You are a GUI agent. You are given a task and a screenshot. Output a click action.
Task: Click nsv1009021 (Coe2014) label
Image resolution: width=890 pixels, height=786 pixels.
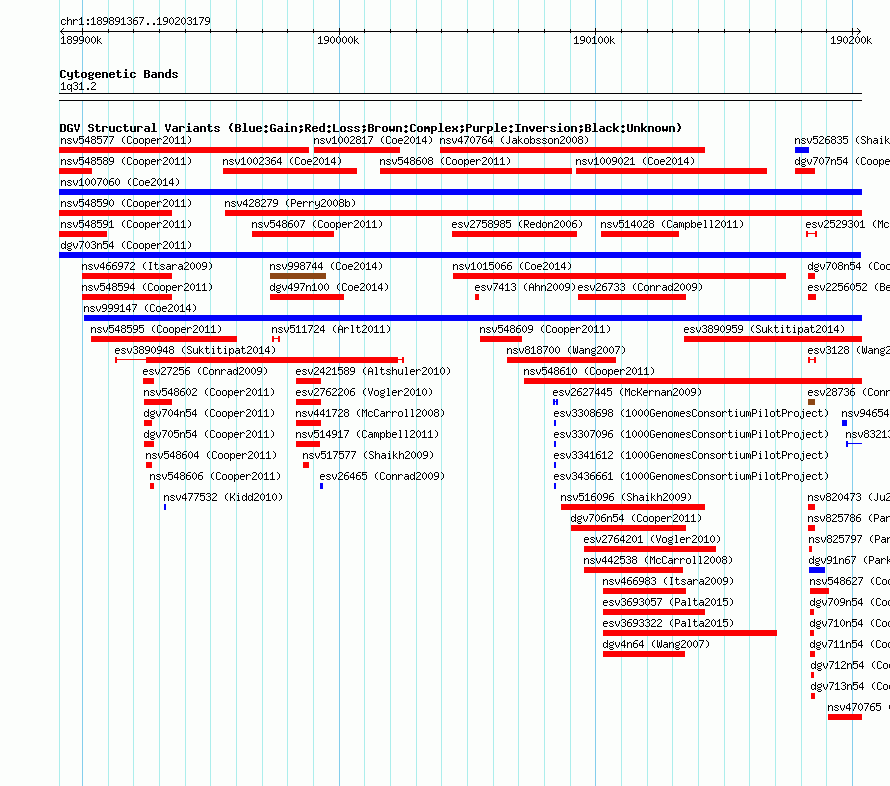click(635, 161)
